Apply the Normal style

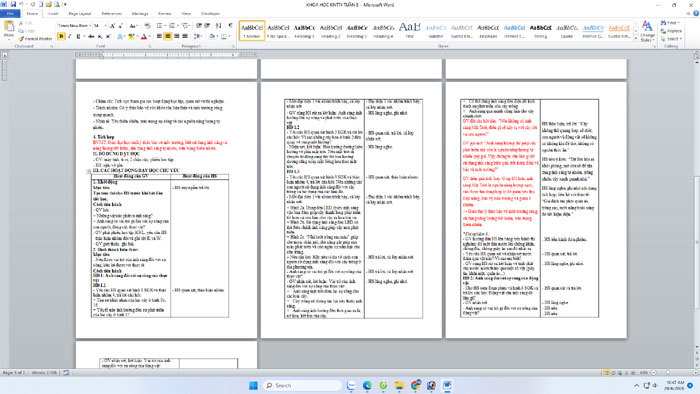pyautogui.click(x=252, y=30)
